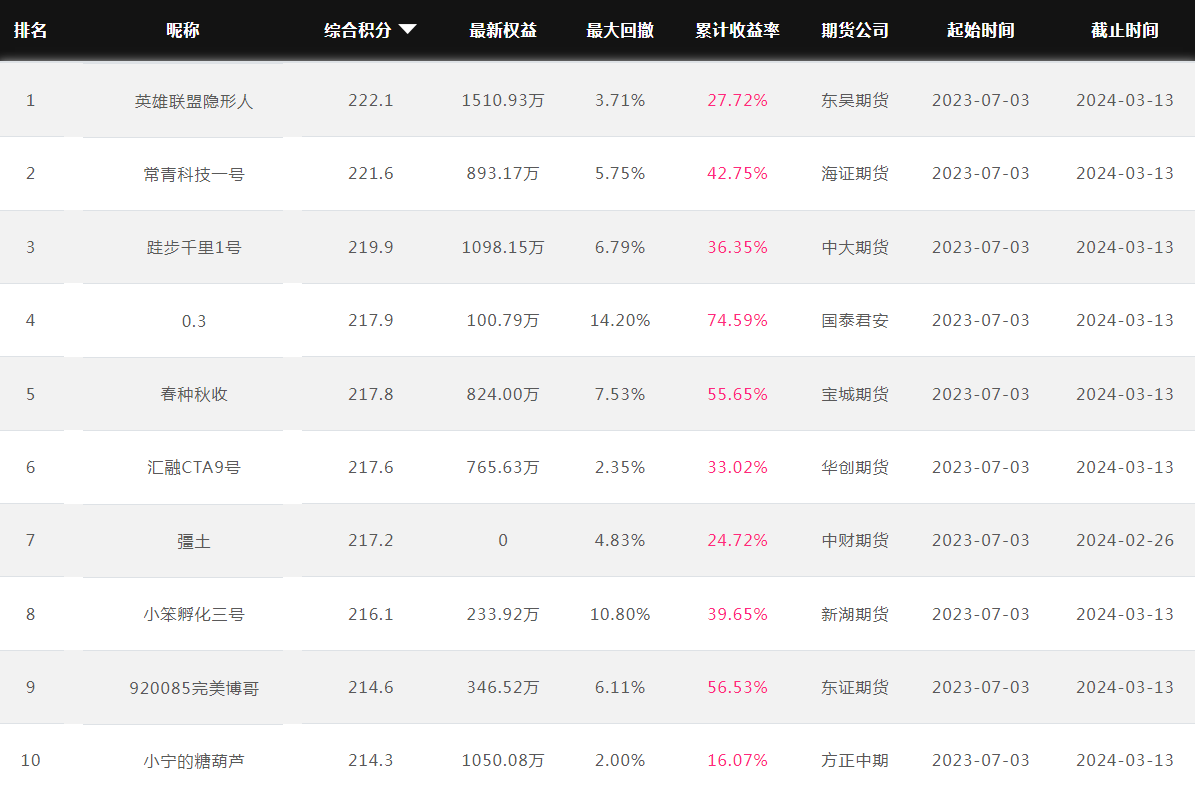Select the score value 219.9

pos(370,248)
